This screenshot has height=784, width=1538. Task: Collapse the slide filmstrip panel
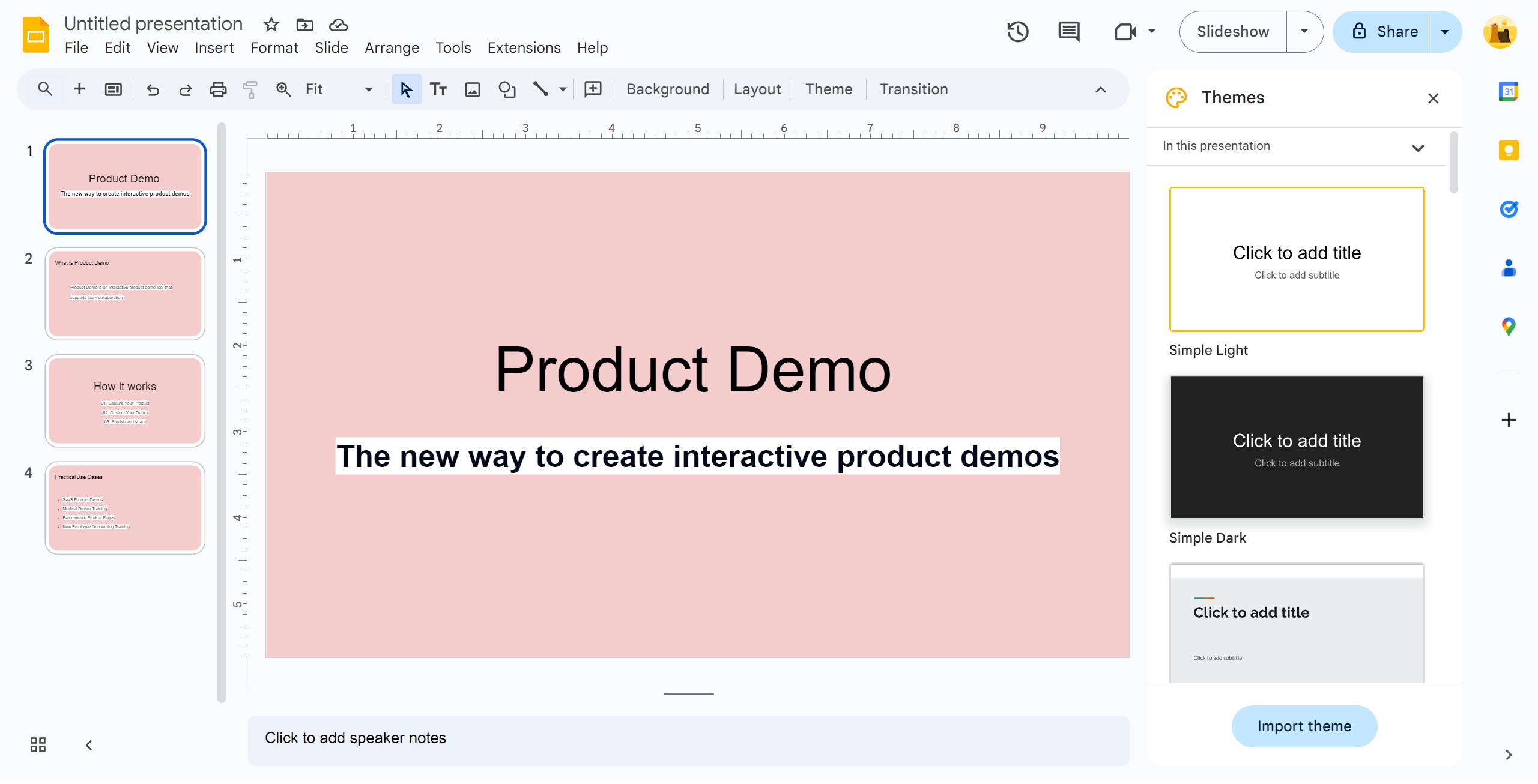click(x=89, y=745)
